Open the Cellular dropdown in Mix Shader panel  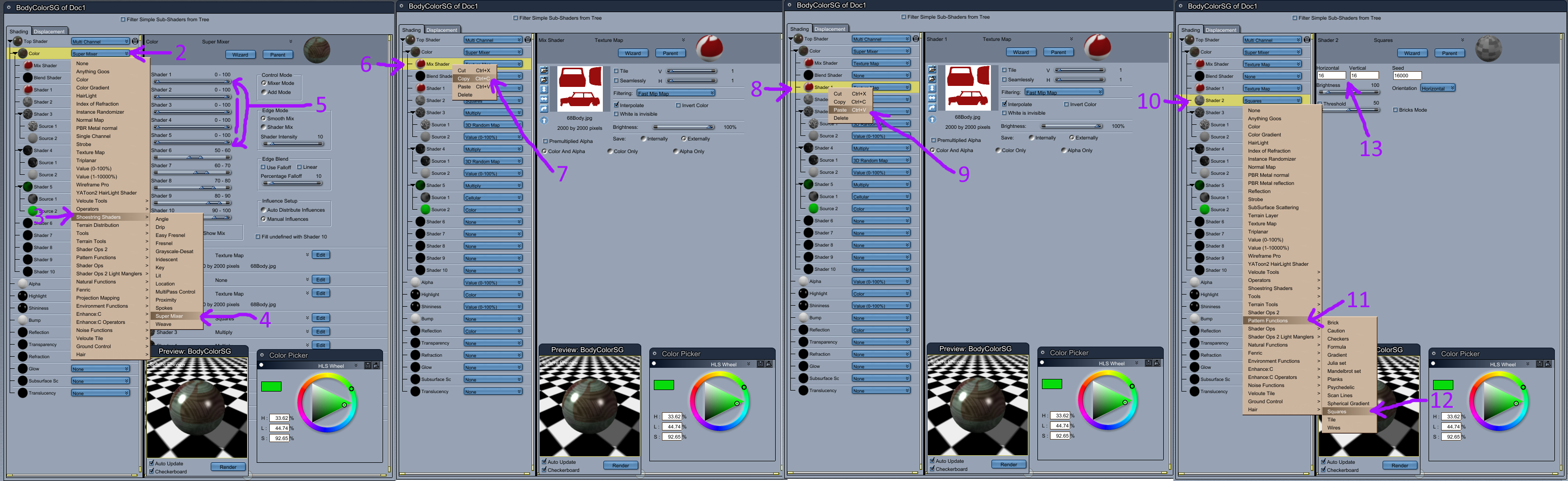pyautogui.click(x=493, y=198)
